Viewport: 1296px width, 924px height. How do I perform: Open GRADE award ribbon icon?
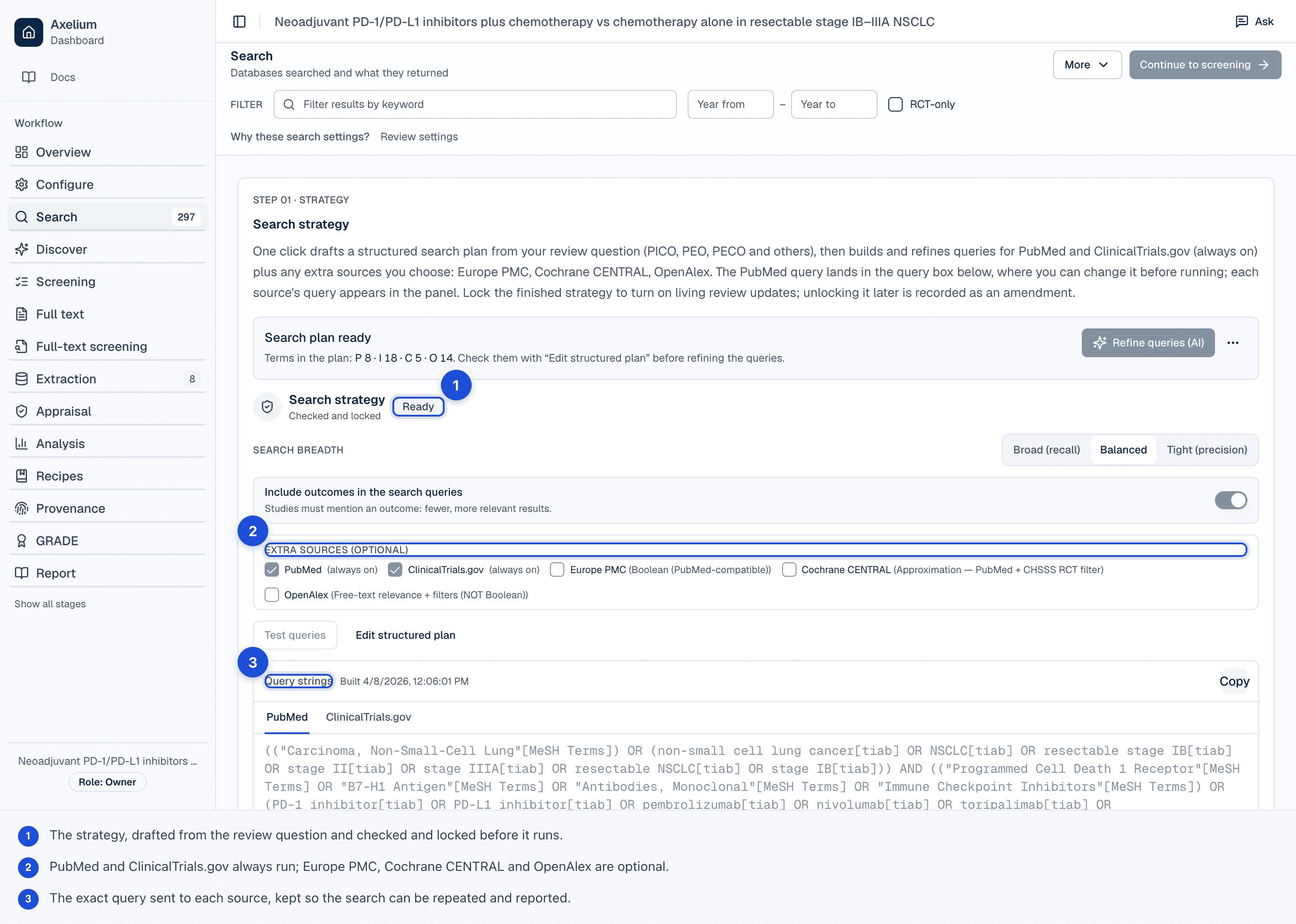[x=22, y=541]
